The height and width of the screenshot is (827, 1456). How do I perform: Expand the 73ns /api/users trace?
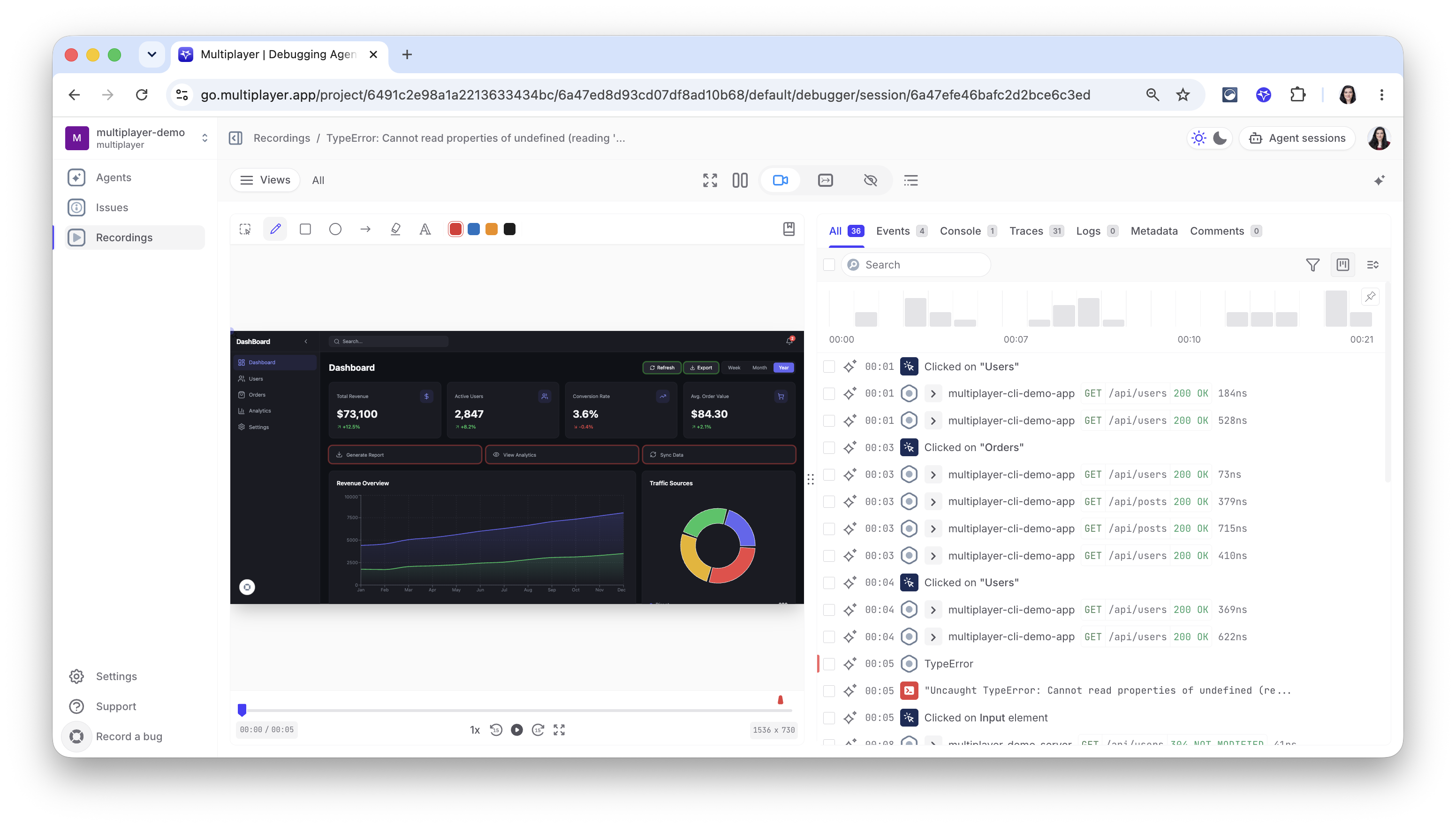click(933, 474)
